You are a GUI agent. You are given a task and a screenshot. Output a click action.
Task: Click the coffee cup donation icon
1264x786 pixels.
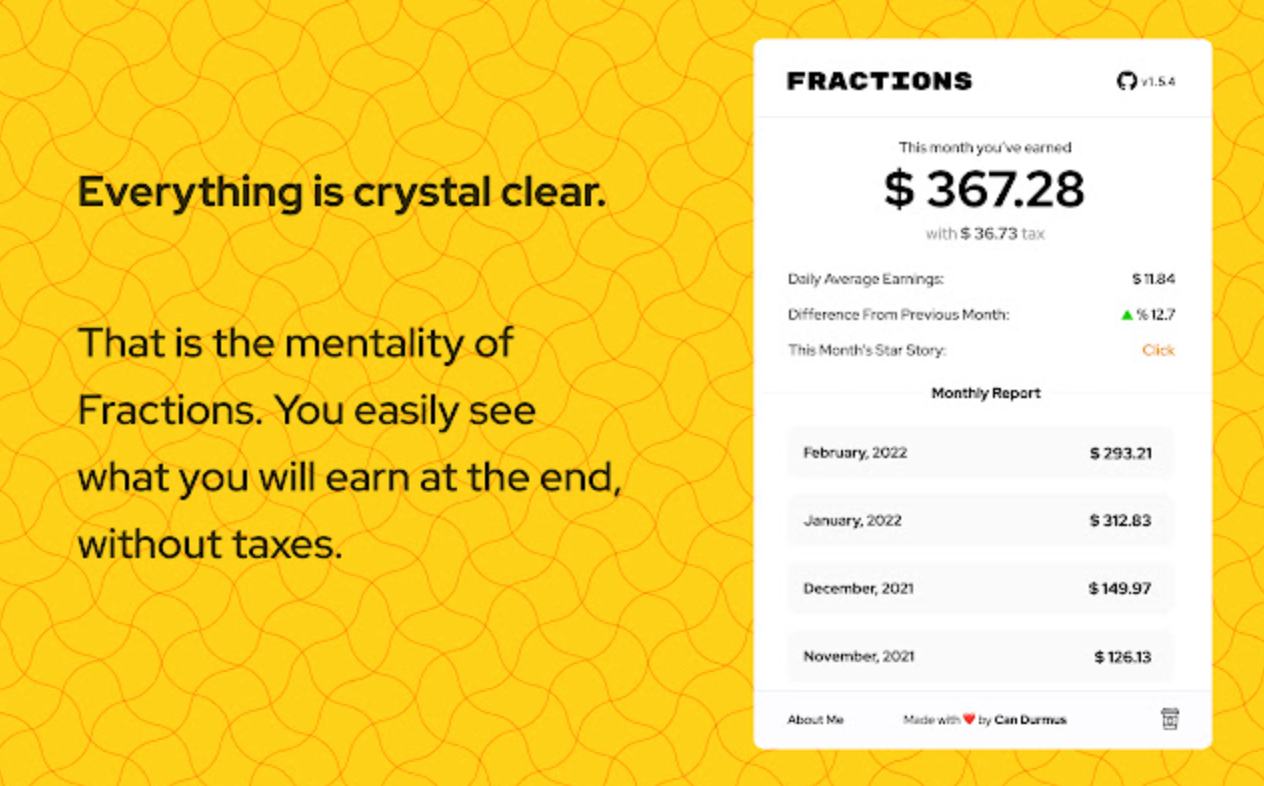coord(1169,718)
